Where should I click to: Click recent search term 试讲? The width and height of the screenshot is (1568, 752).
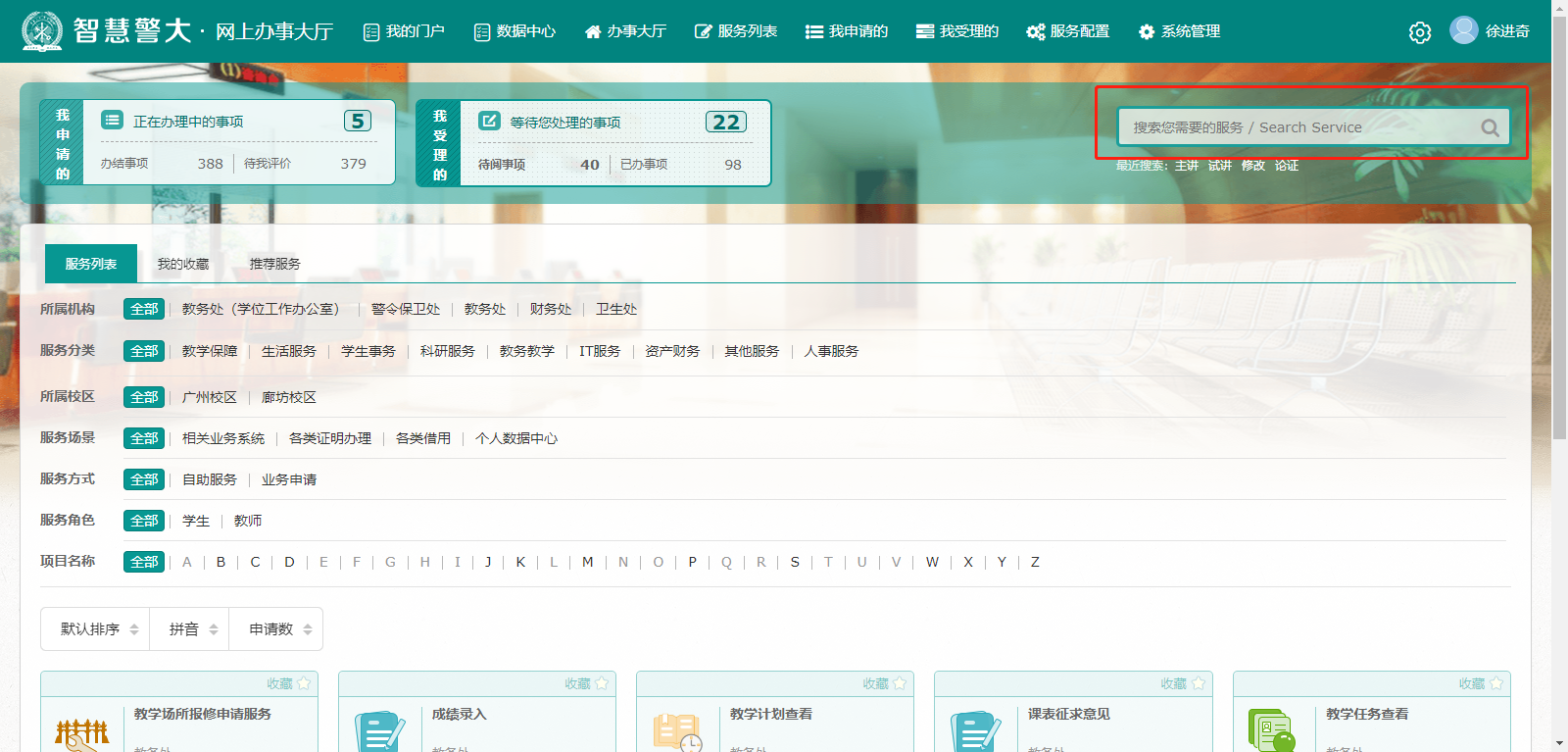tap(1220, 166)
